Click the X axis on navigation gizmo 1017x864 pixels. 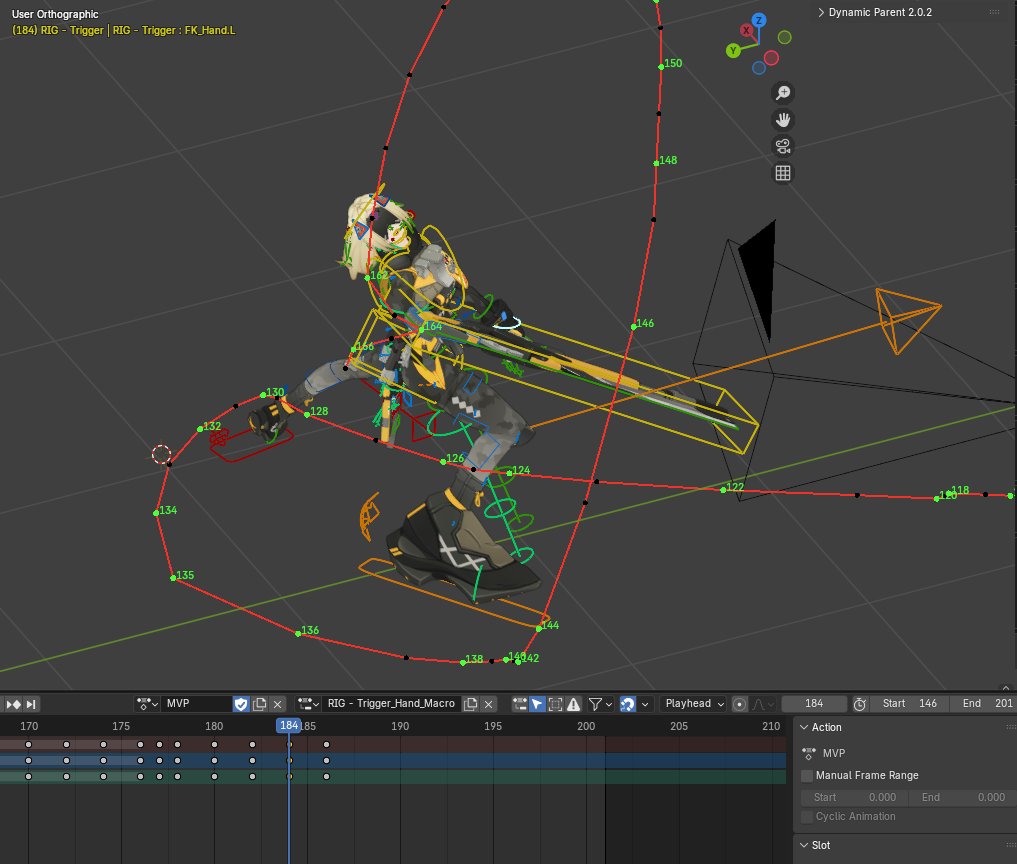coord(747,30)
